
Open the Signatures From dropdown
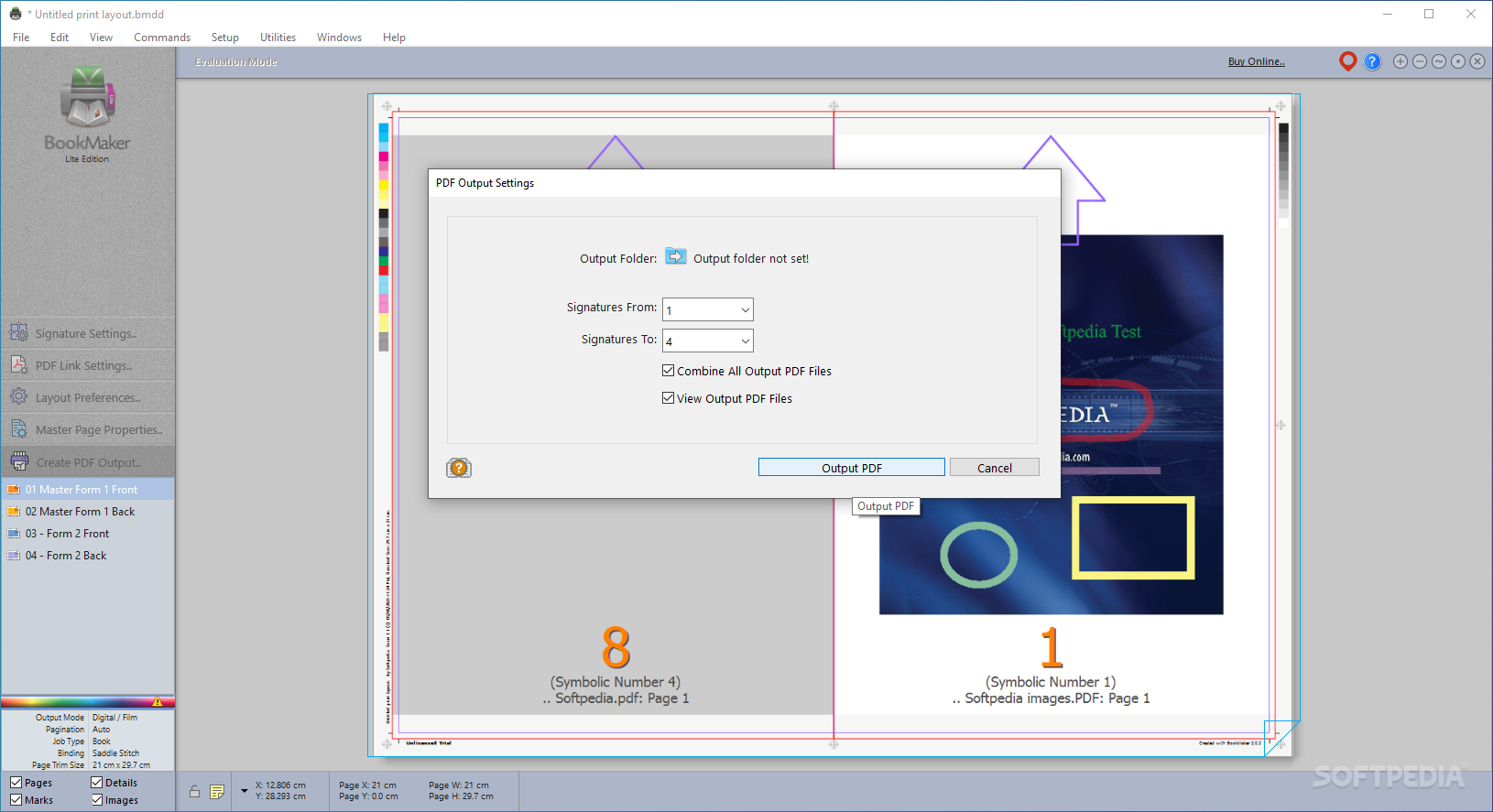708,309
